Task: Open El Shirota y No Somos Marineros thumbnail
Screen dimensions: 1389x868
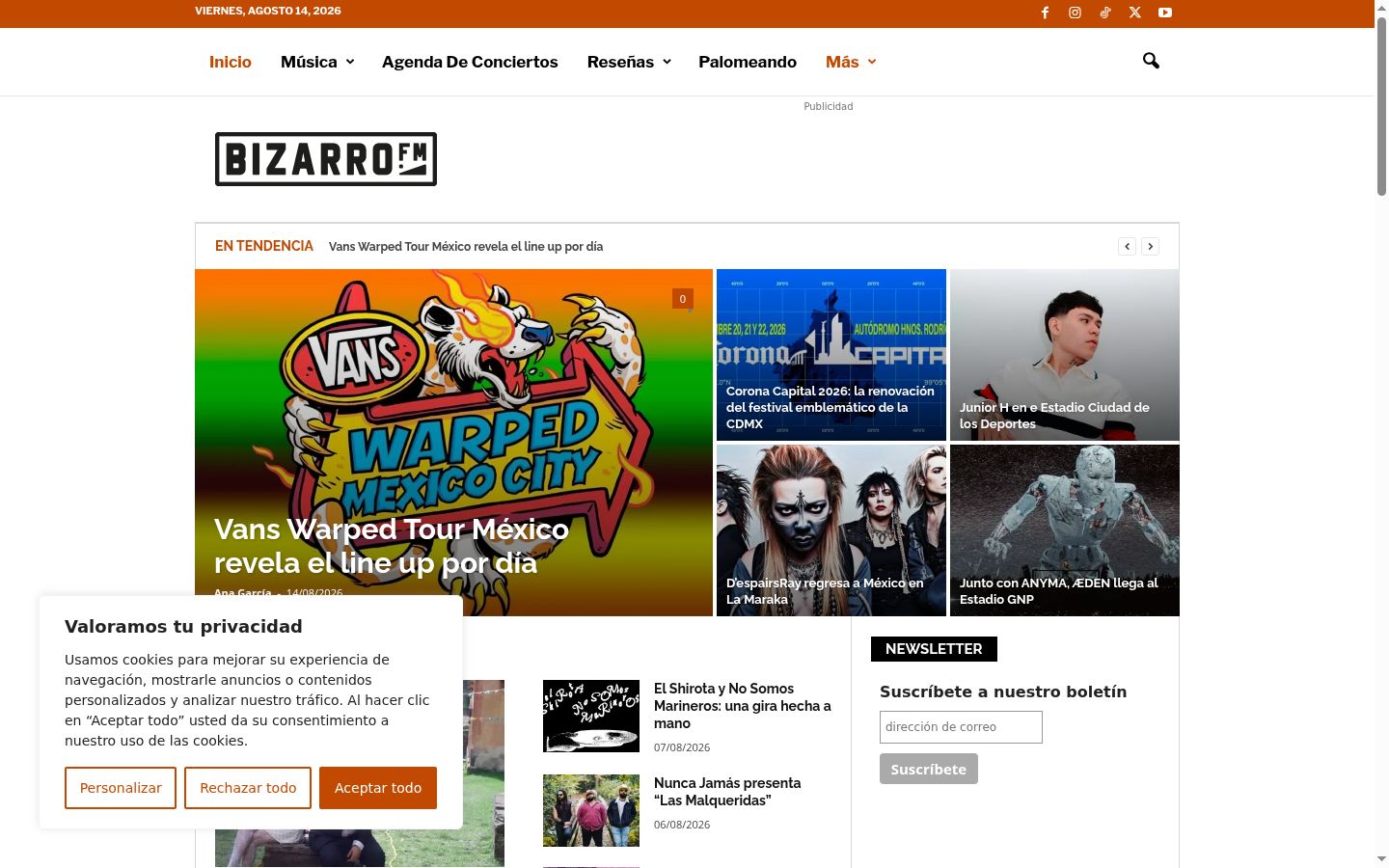Action: point(591,716)
